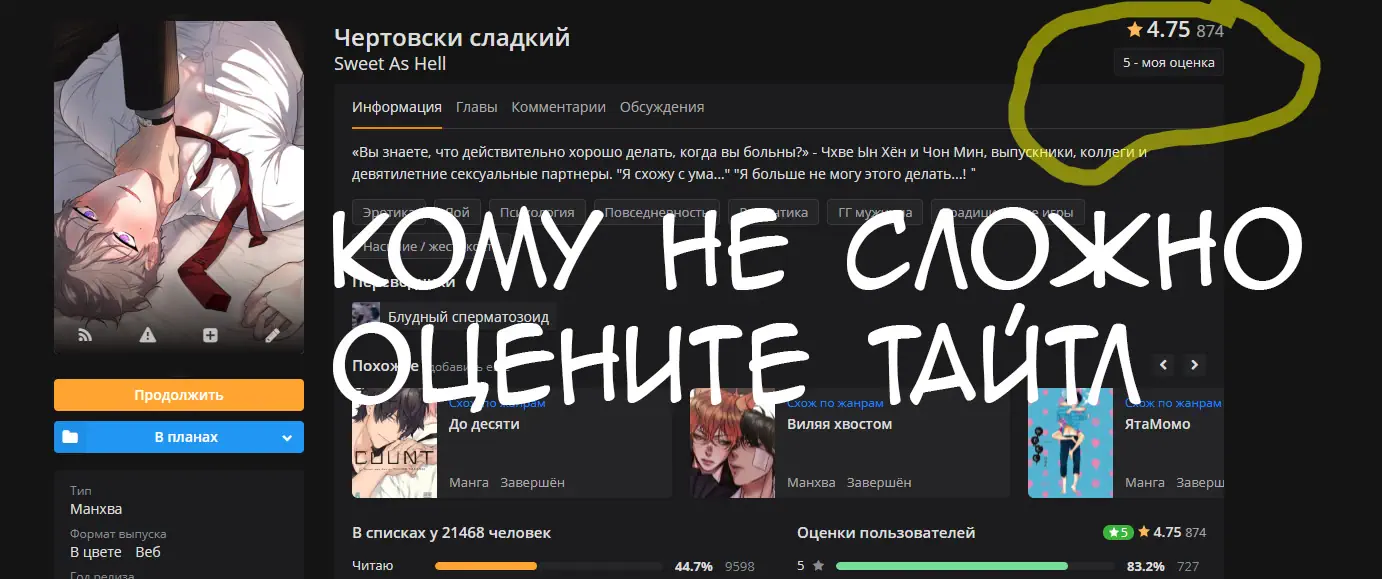Select the 'Обсуждения' tab
1382x579 pixels.
662,107
